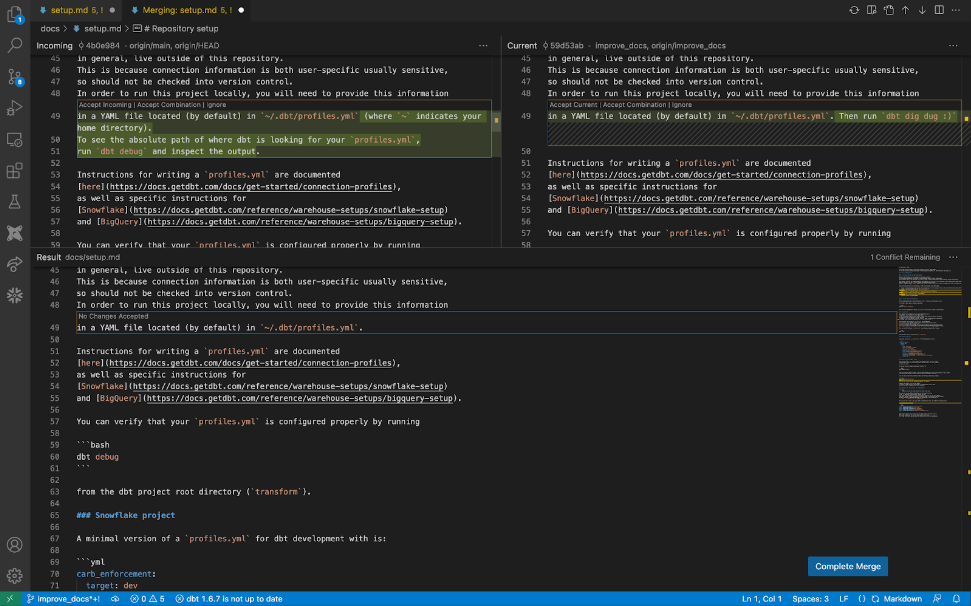Open the Accounts menu in the activity bar

coord(14,545)
